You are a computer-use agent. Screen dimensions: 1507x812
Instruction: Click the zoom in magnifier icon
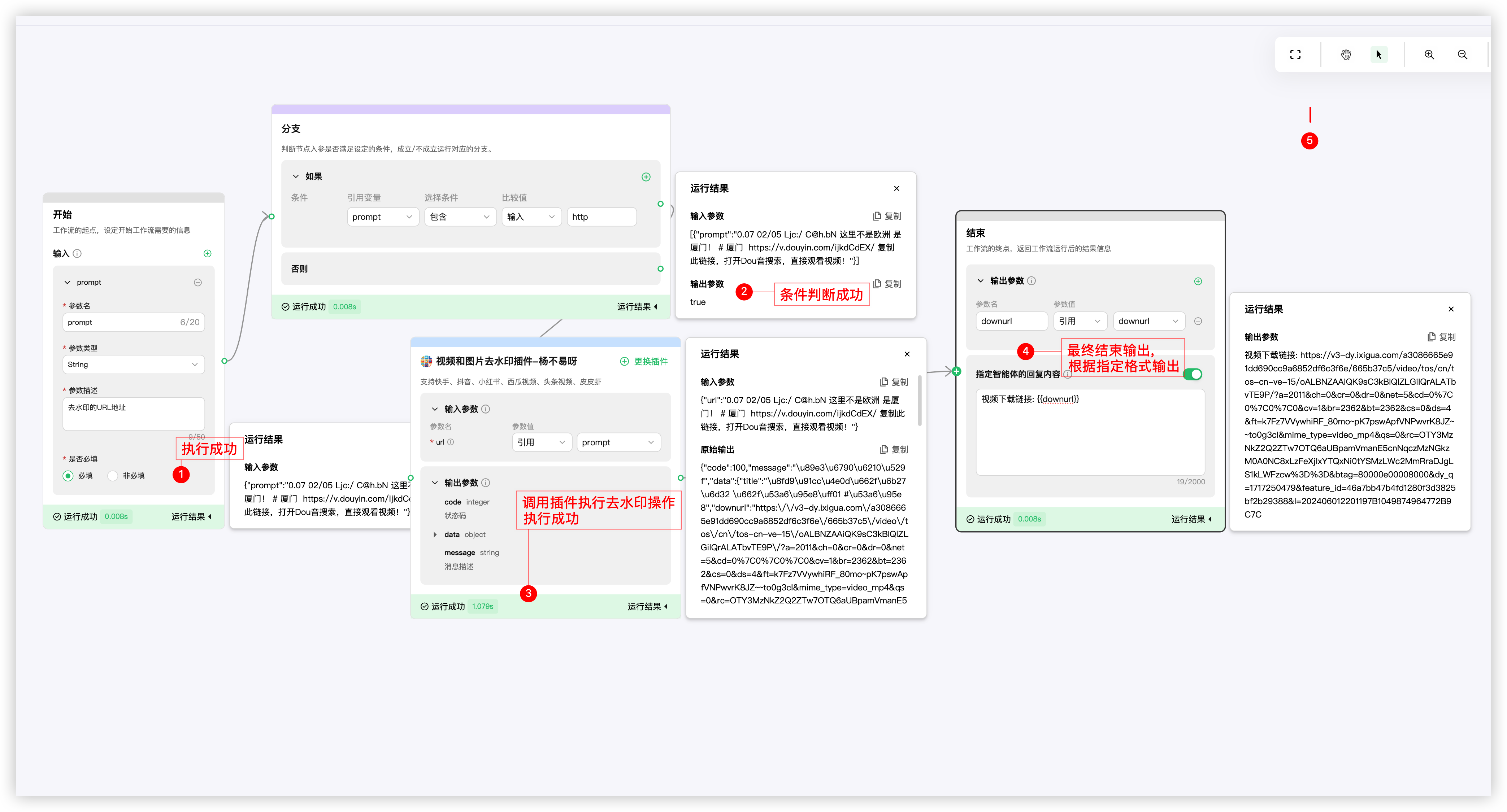tap(1429, 54)
